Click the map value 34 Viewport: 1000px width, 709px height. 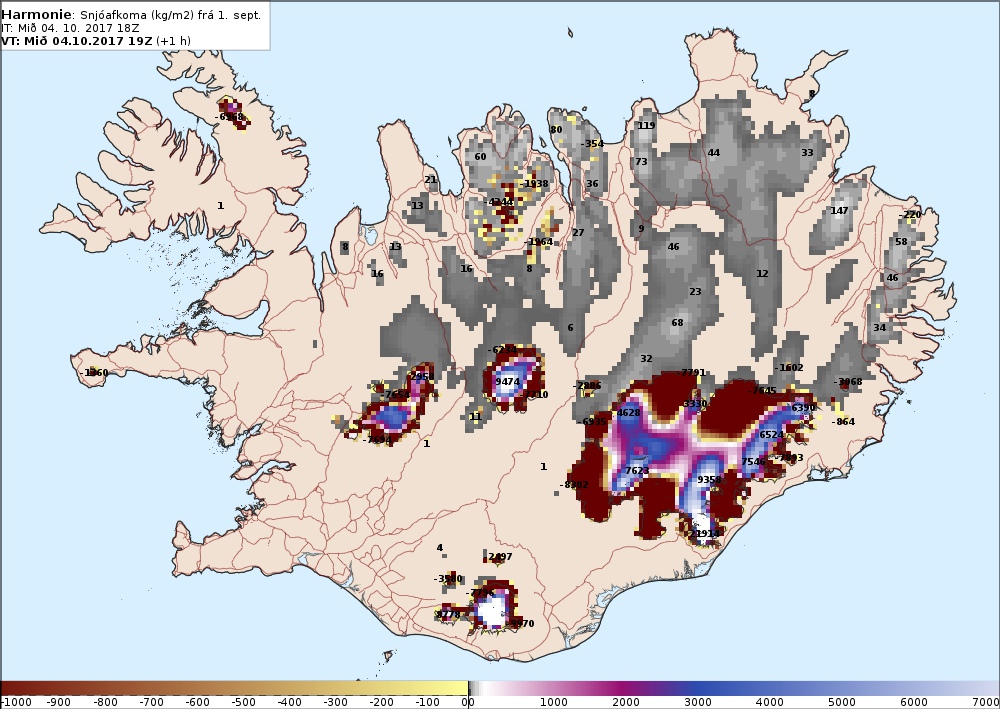pyautogui.click(x=879, y=328)
